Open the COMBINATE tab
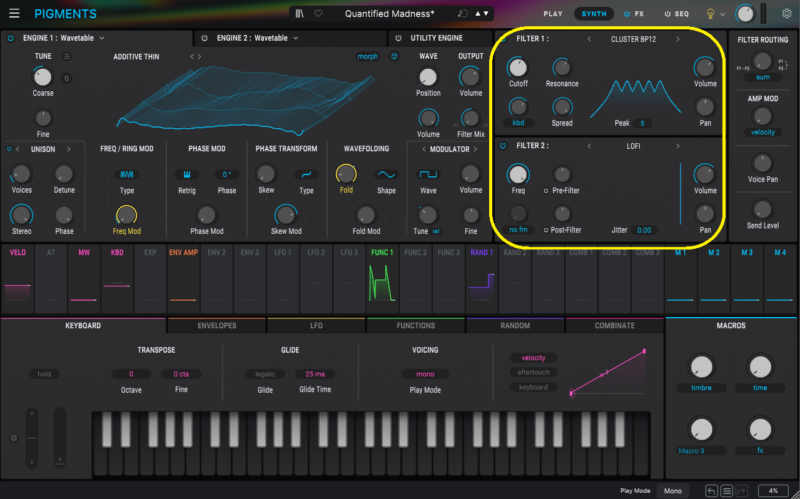Viewport: 800px width, 499px height. [x=615, y=326]
